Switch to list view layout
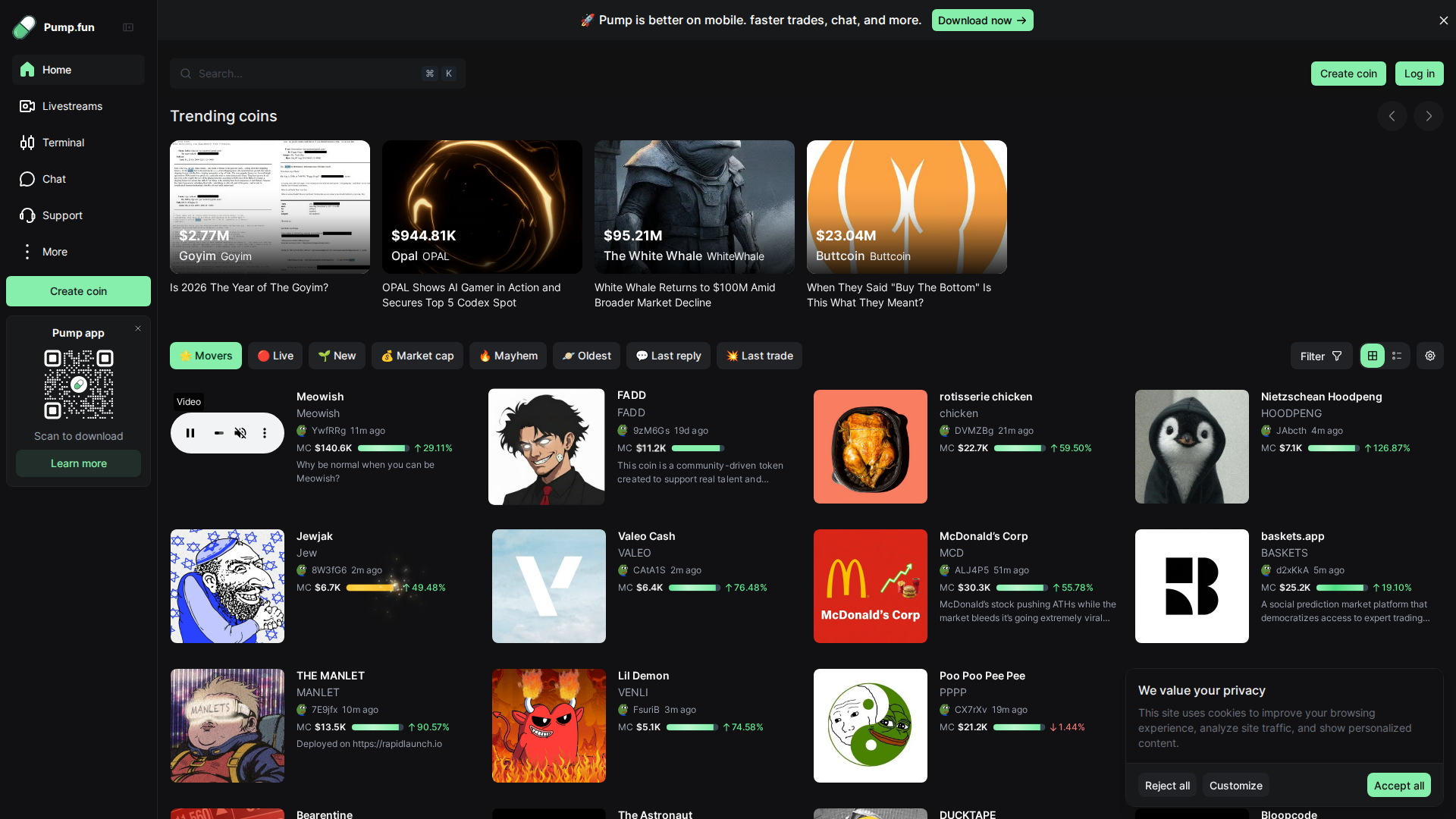 (1397, 356)
